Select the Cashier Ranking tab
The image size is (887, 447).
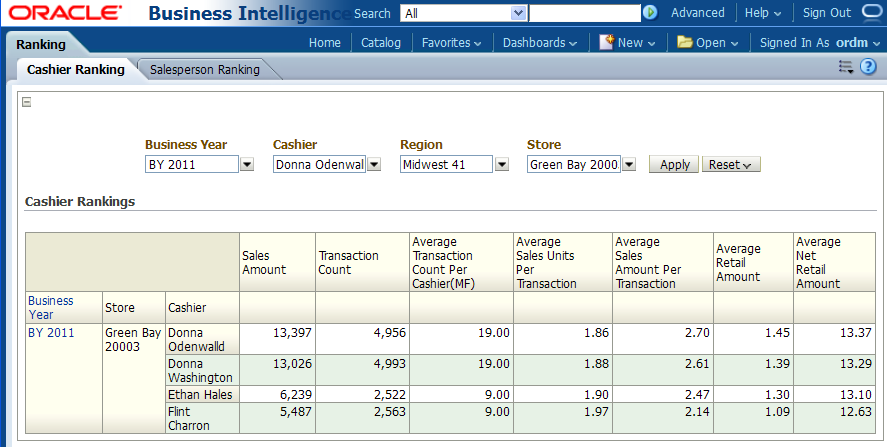(x=76, y=70)
